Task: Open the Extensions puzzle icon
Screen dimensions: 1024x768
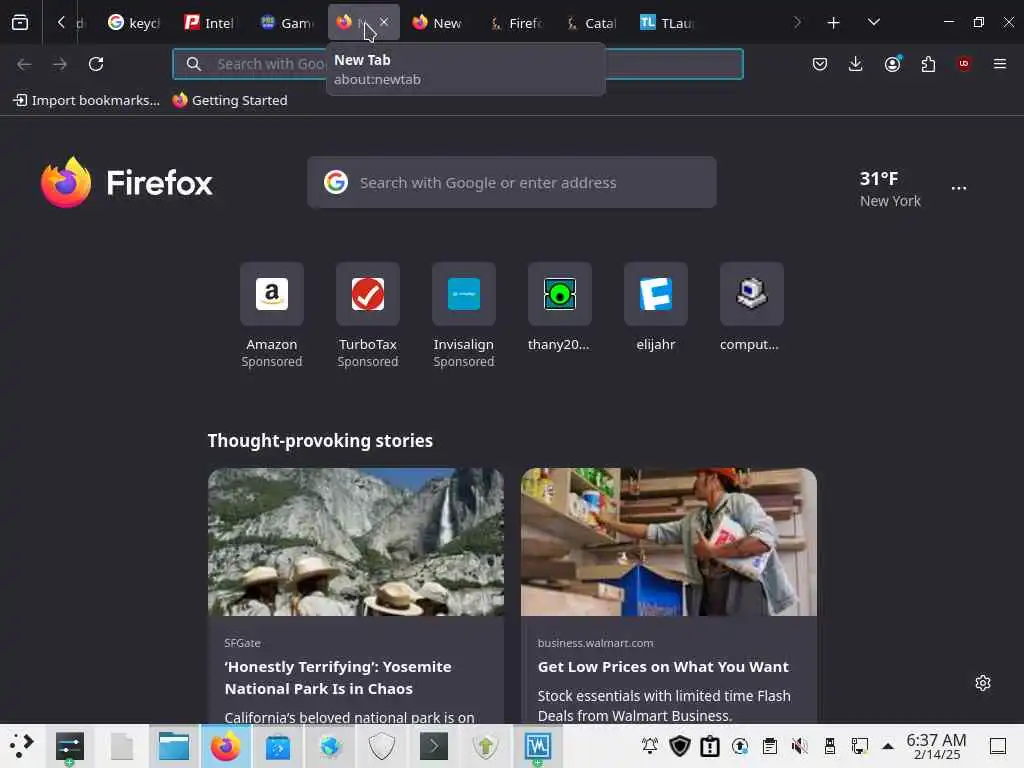Action: (928, 64)
